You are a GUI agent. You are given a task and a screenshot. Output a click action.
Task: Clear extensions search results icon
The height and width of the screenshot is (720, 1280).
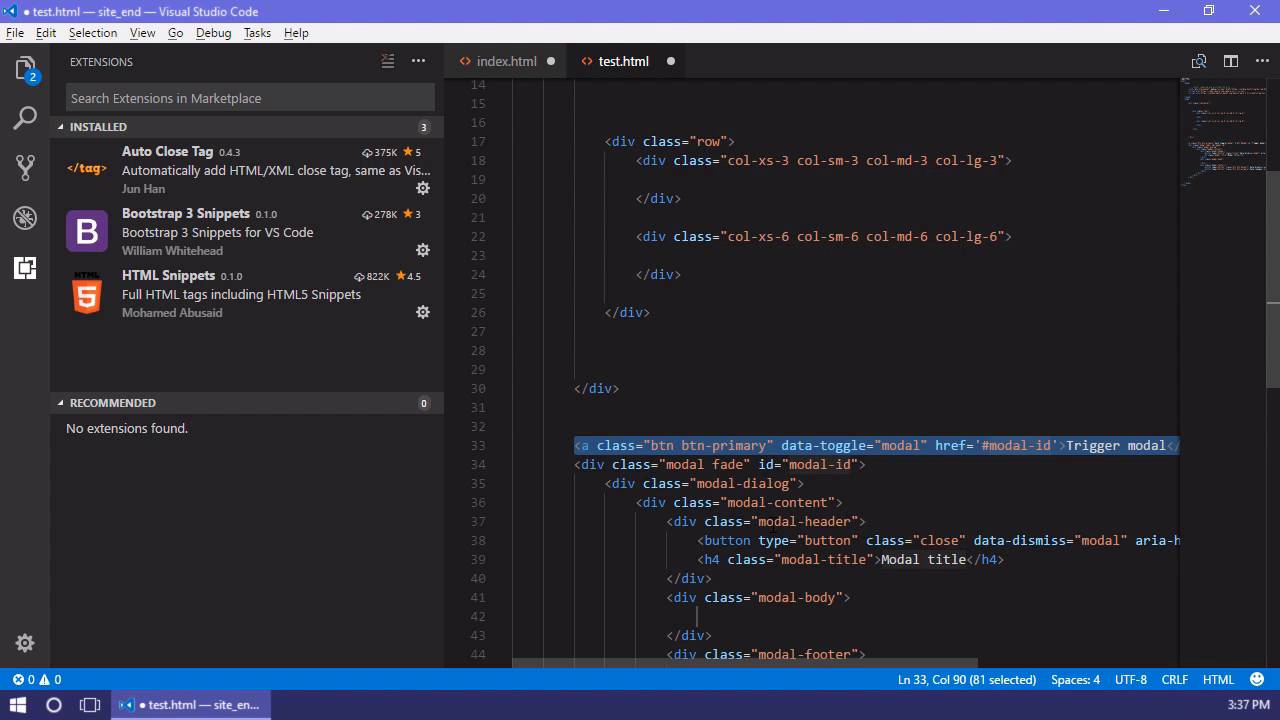[388, 62]
